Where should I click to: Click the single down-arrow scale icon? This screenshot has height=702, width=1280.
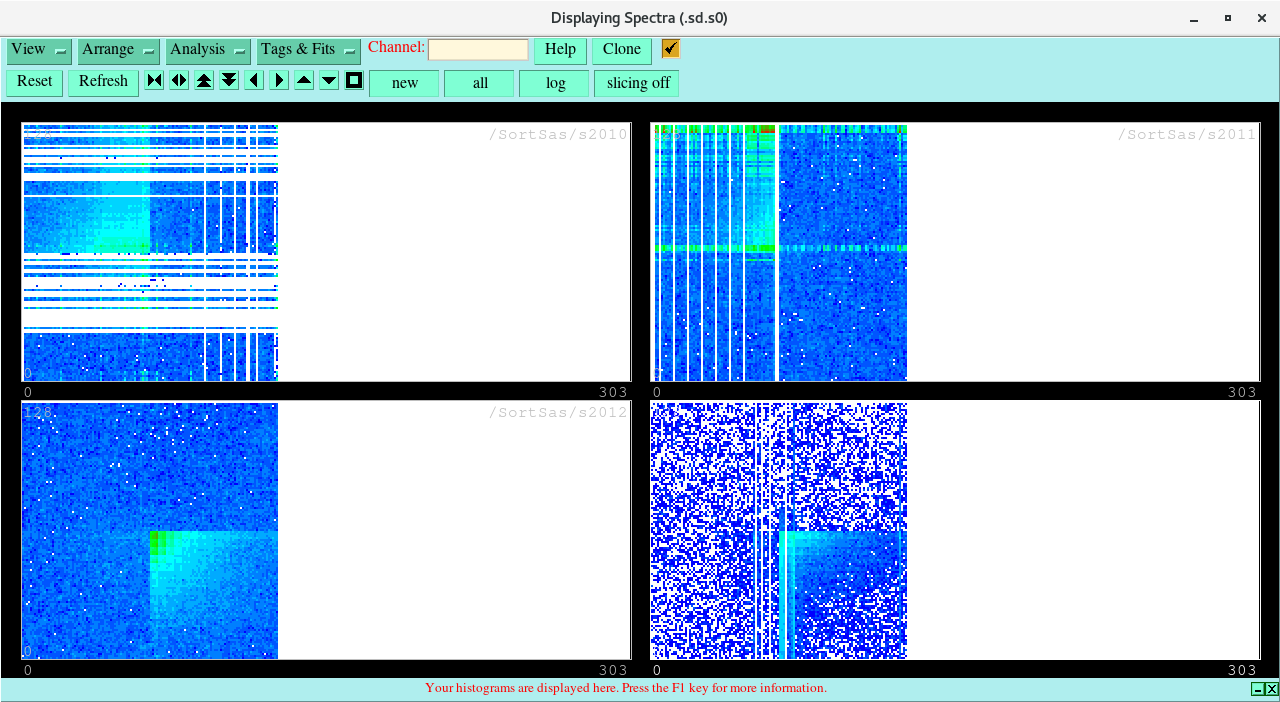tap(328, 80)
